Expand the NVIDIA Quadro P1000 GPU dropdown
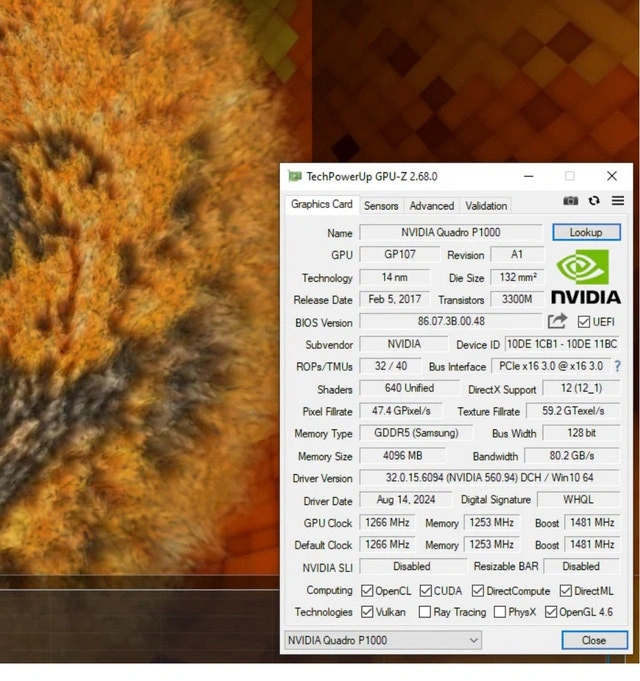 [382, 640]
